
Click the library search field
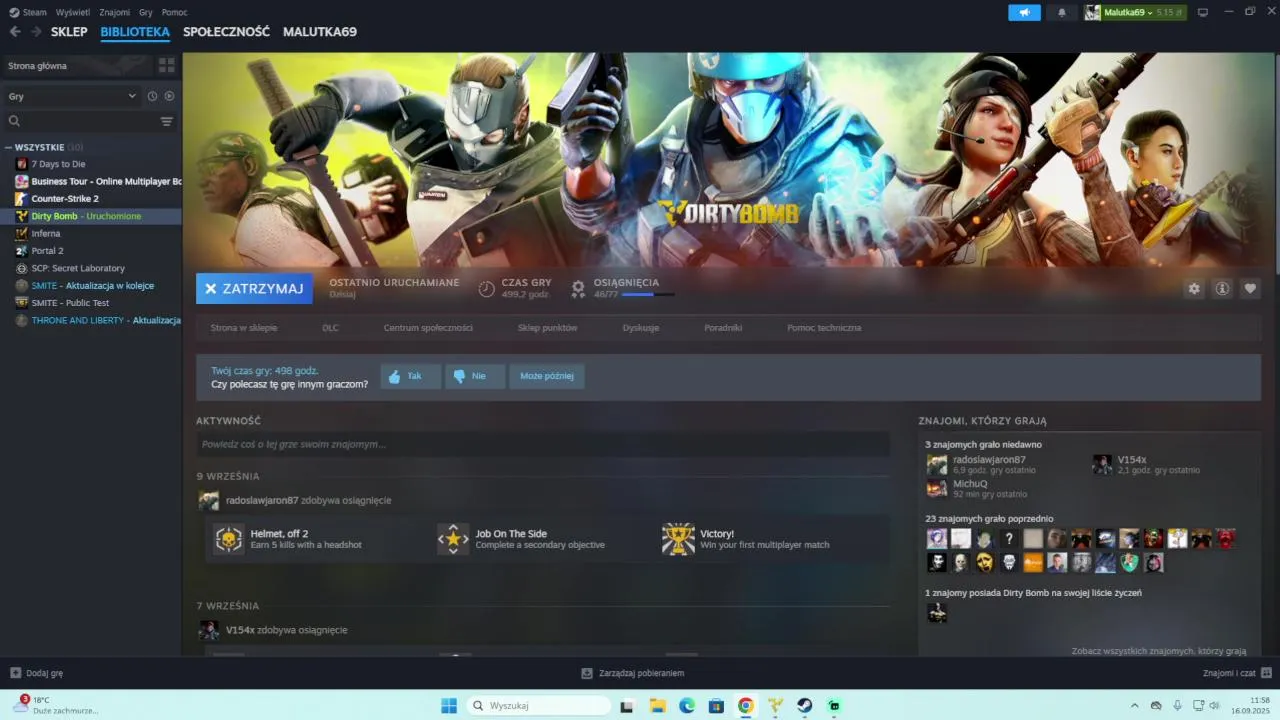click(80, 121)
